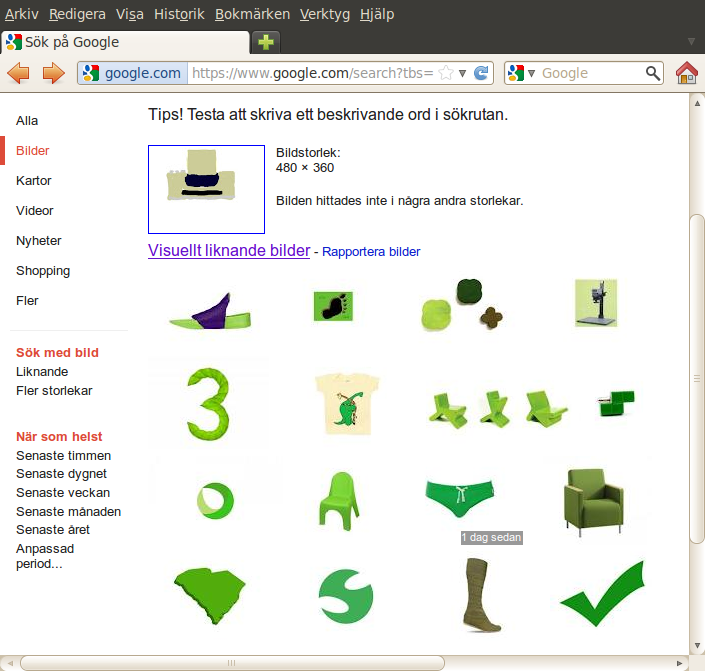Open the green S circle logo image
705x671 pixels.
click(x=345, y=596)
